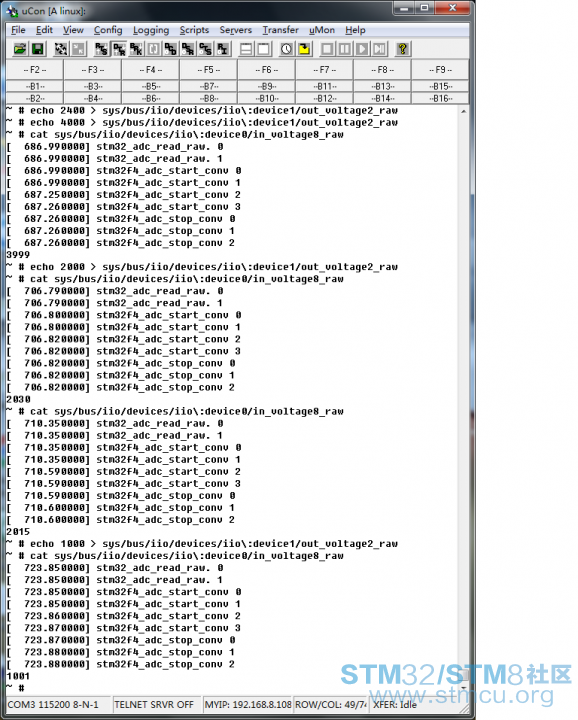Click the single window layout icon

click(264, 49)
